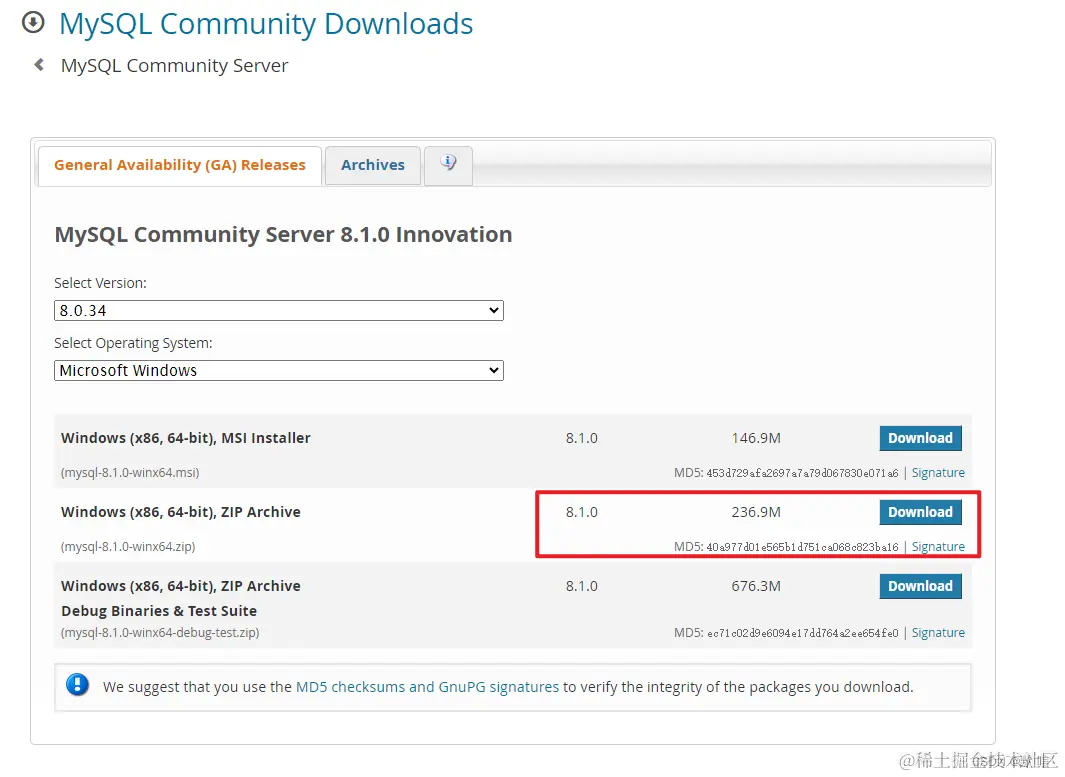Open Signature link for mysql-8.1.0-winx64.zip

click(x=938, y=547)
